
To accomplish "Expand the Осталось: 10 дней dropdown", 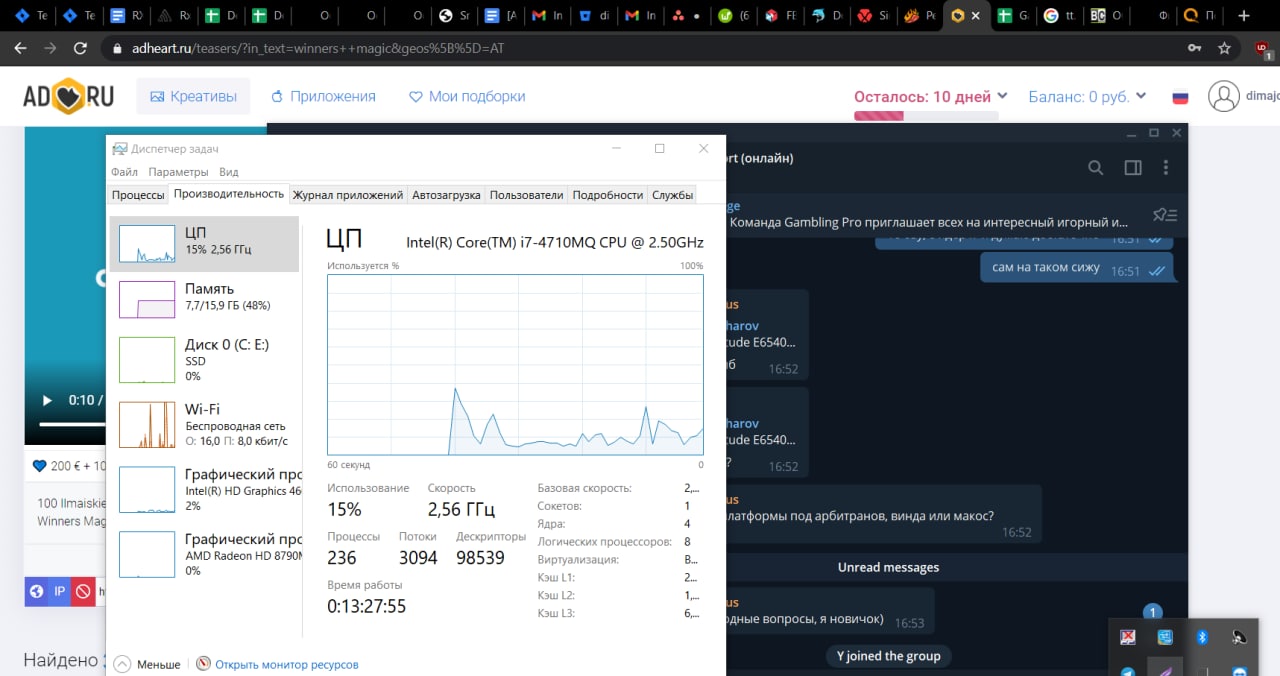I will pos(930,96).
